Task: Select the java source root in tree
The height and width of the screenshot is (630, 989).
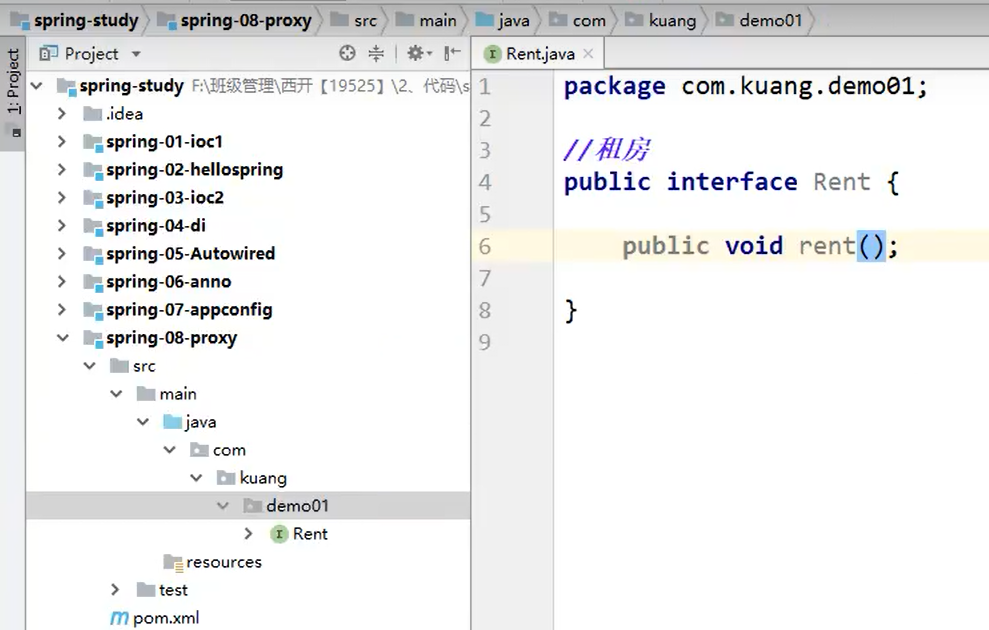Action: [x=200, y=421]
